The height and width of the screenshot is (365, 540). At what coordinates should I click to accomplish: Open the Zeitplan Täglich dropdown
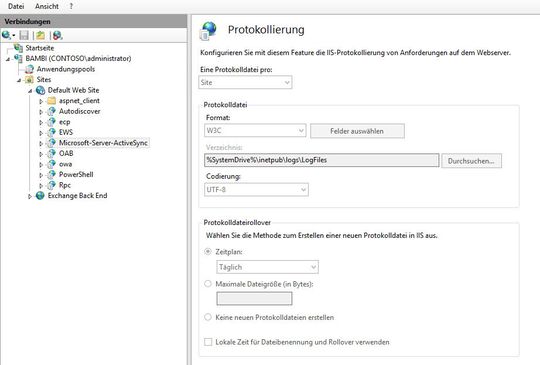point(268,267)
